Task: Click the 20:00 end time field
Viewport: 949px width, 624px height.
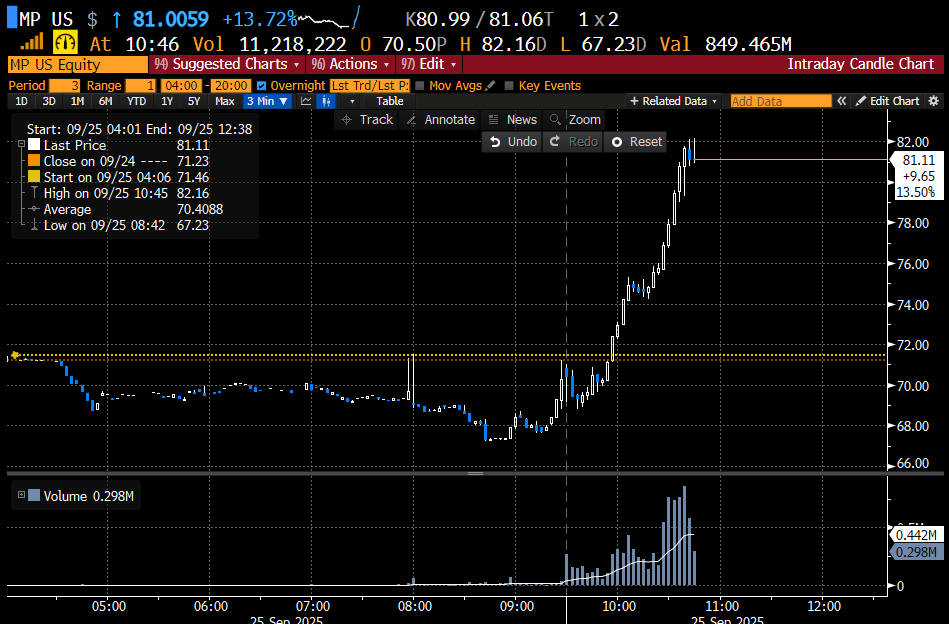Action: click(231, 85)
